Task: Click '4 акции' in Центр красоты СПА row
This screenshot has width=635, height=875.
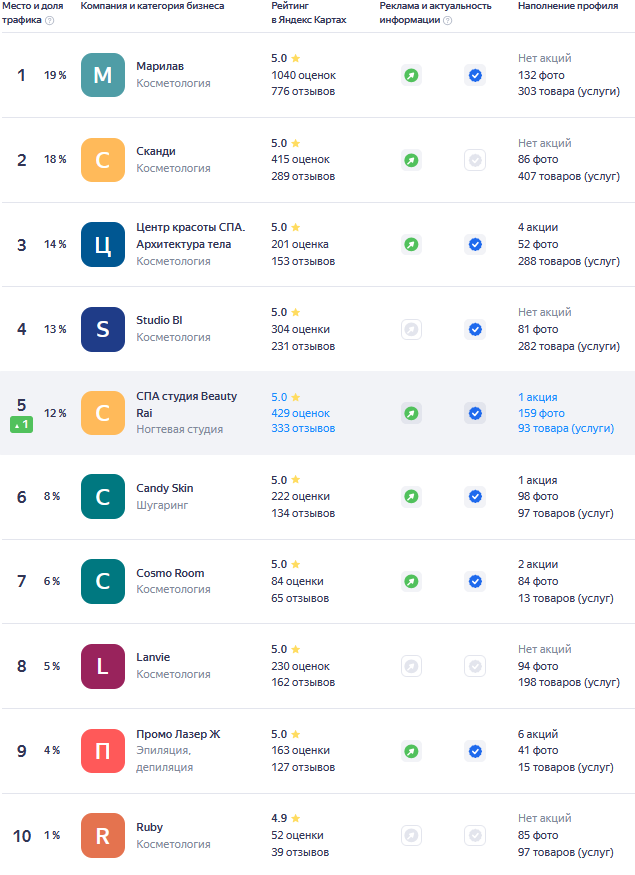Action: pos(538,228)
